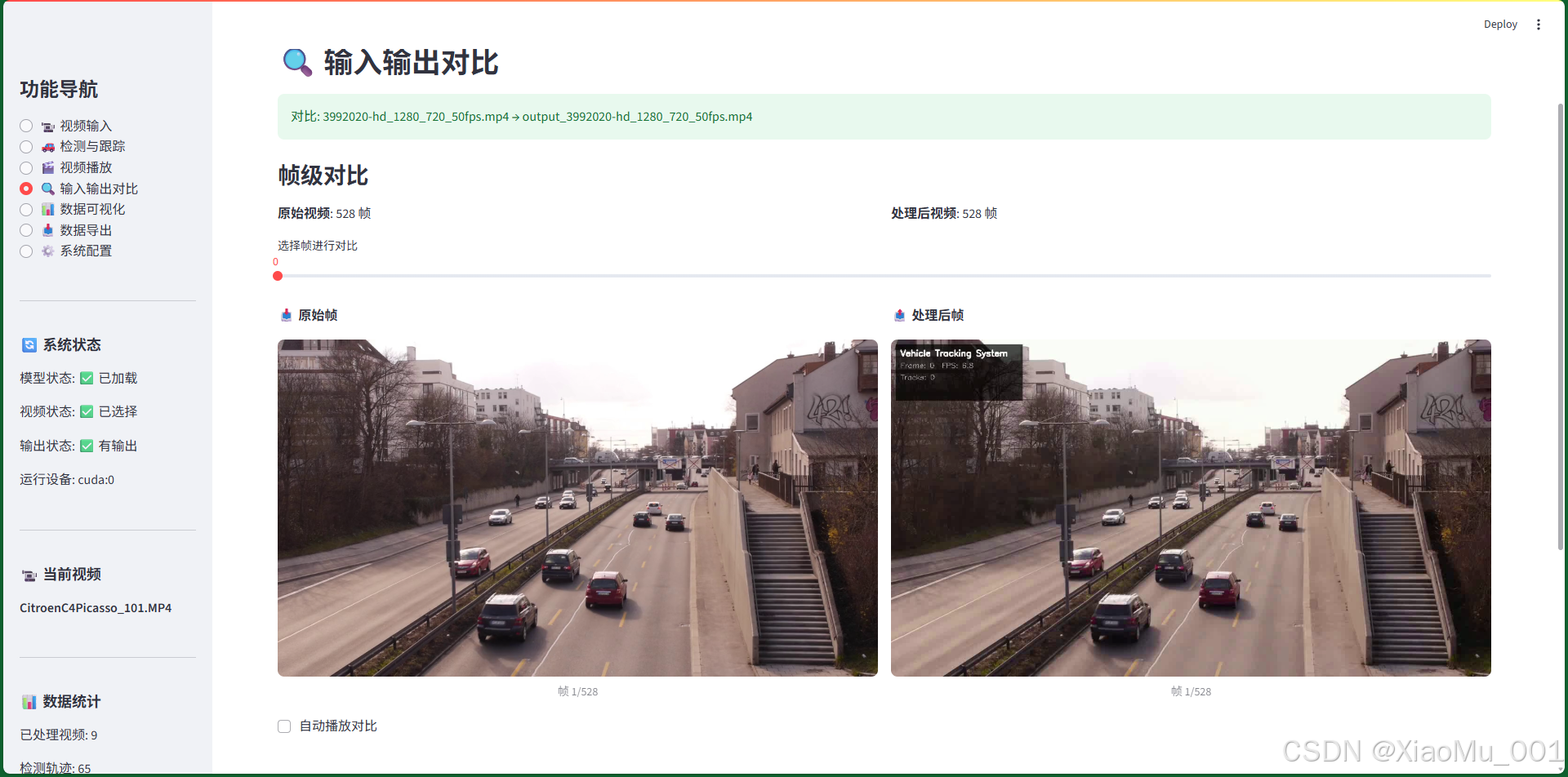This screenshot has height=777, width=1568.
Task: Click the CitroenC4Picasso_101.MP4 file name
Action: pyautogui.click(x=96, y=608)
